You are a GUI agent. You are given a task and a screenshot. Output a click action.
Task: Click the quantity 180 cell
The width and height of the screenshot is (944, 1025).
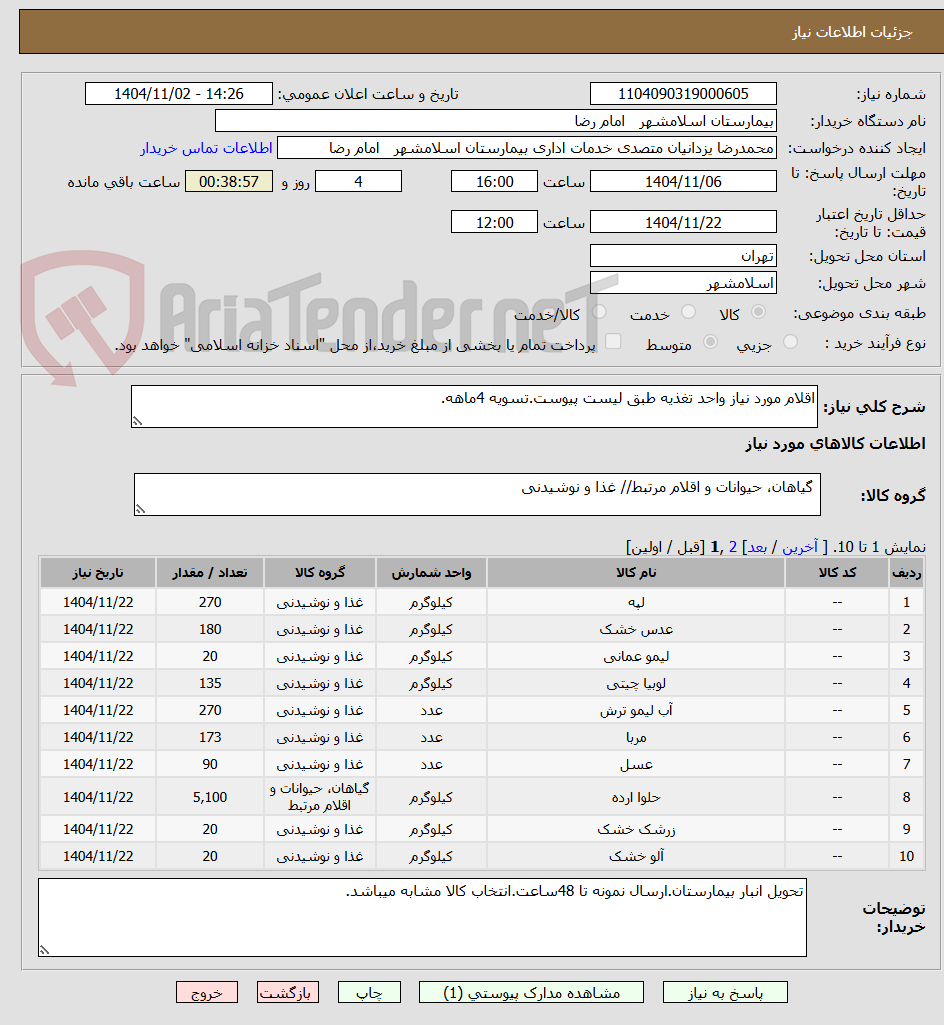point(210,629)
